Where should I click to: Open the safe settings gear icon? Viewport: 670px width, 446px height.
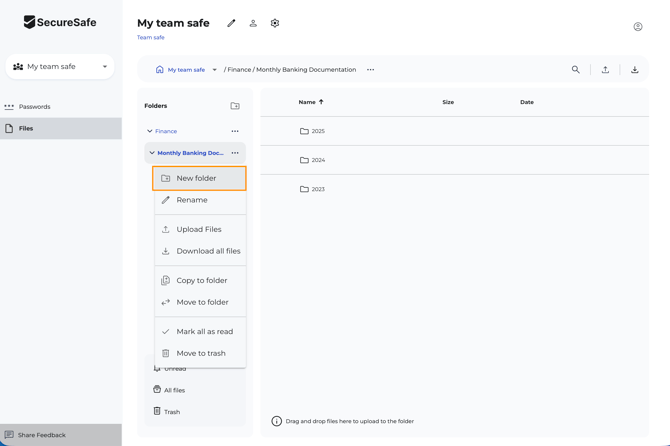click(275, 23)
